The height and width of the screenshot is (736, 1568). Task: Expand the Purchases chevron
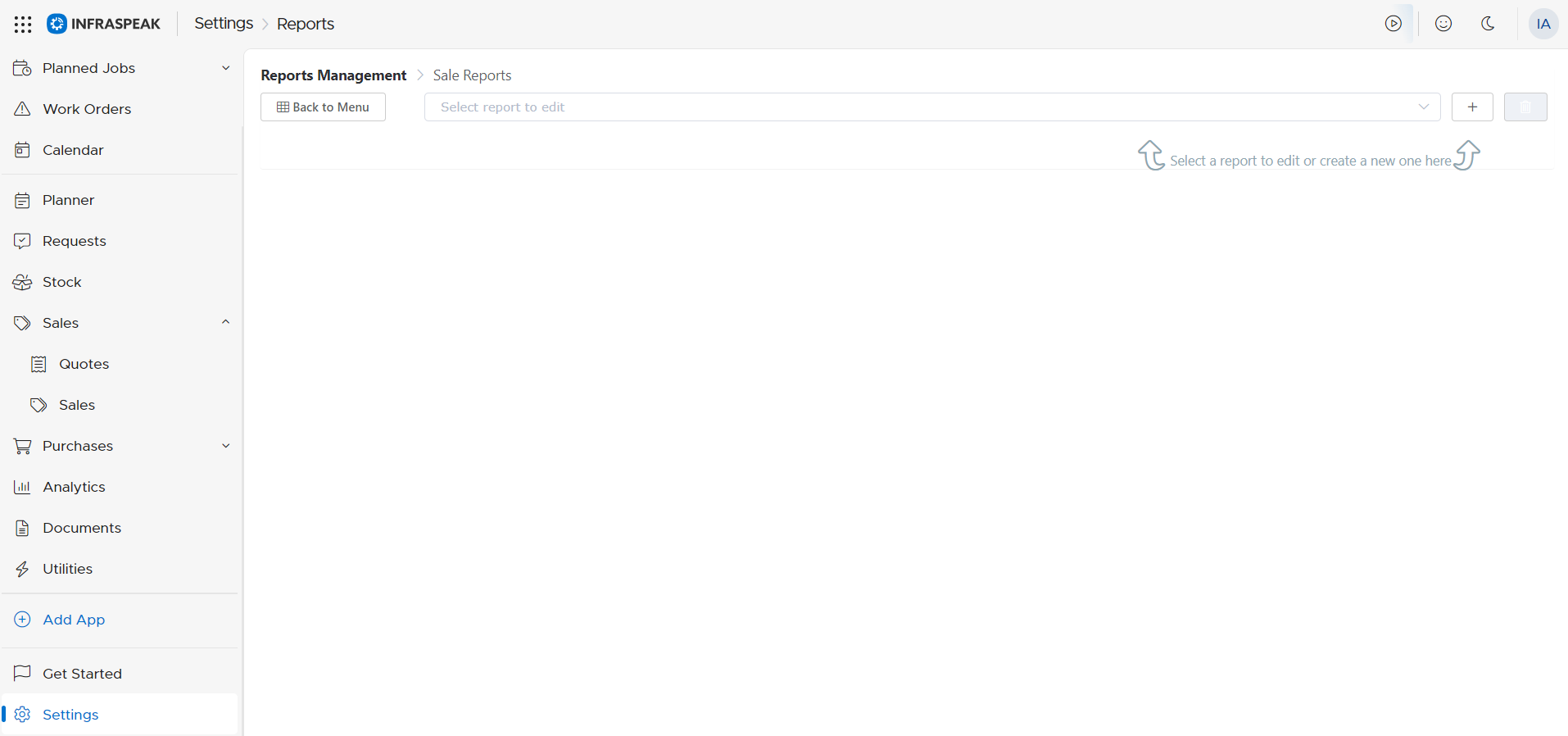pyautogui.click(x=226, y=446)
